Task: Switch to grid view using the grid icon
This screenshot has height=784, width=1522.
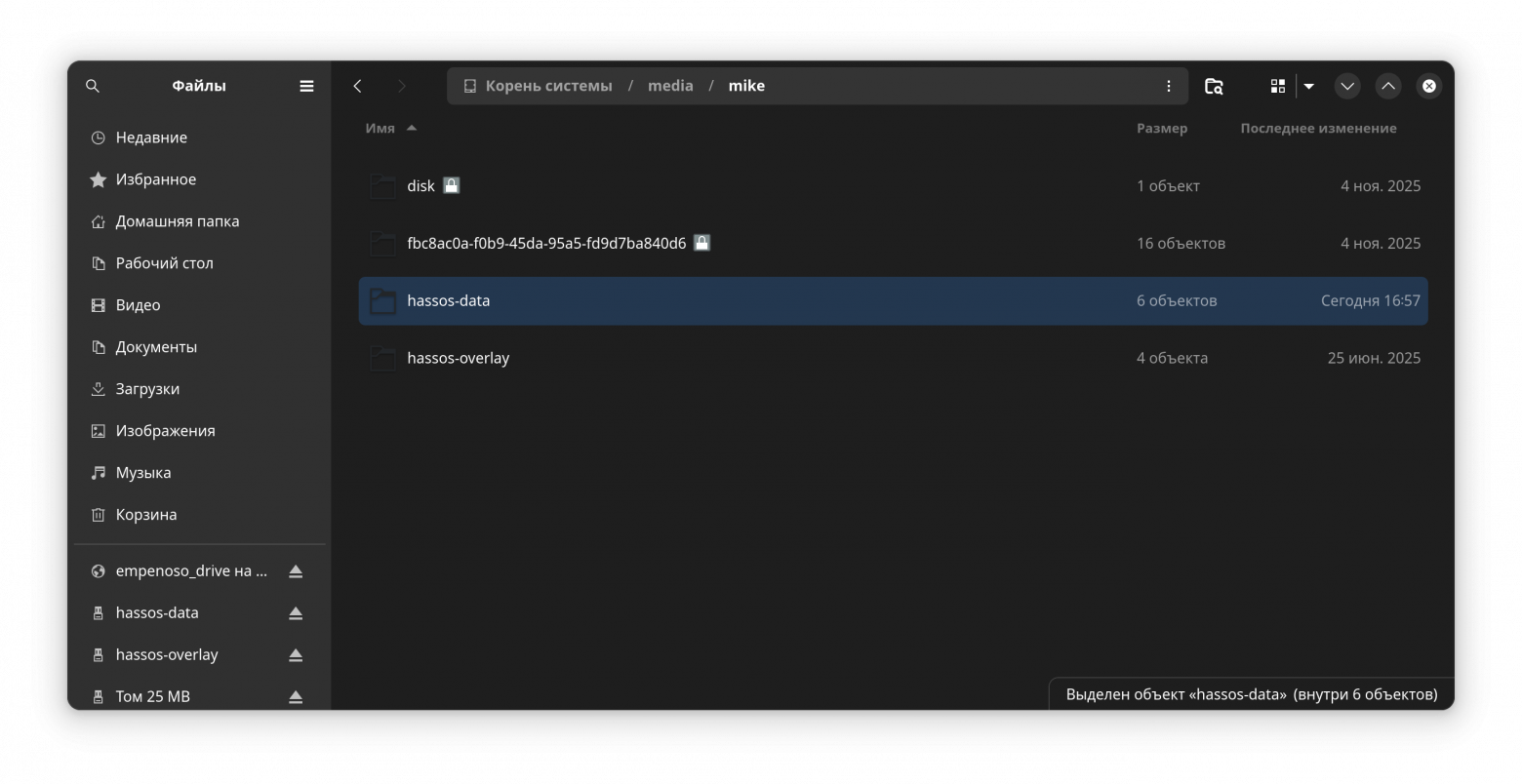Action: click(x=1276, y=86)
